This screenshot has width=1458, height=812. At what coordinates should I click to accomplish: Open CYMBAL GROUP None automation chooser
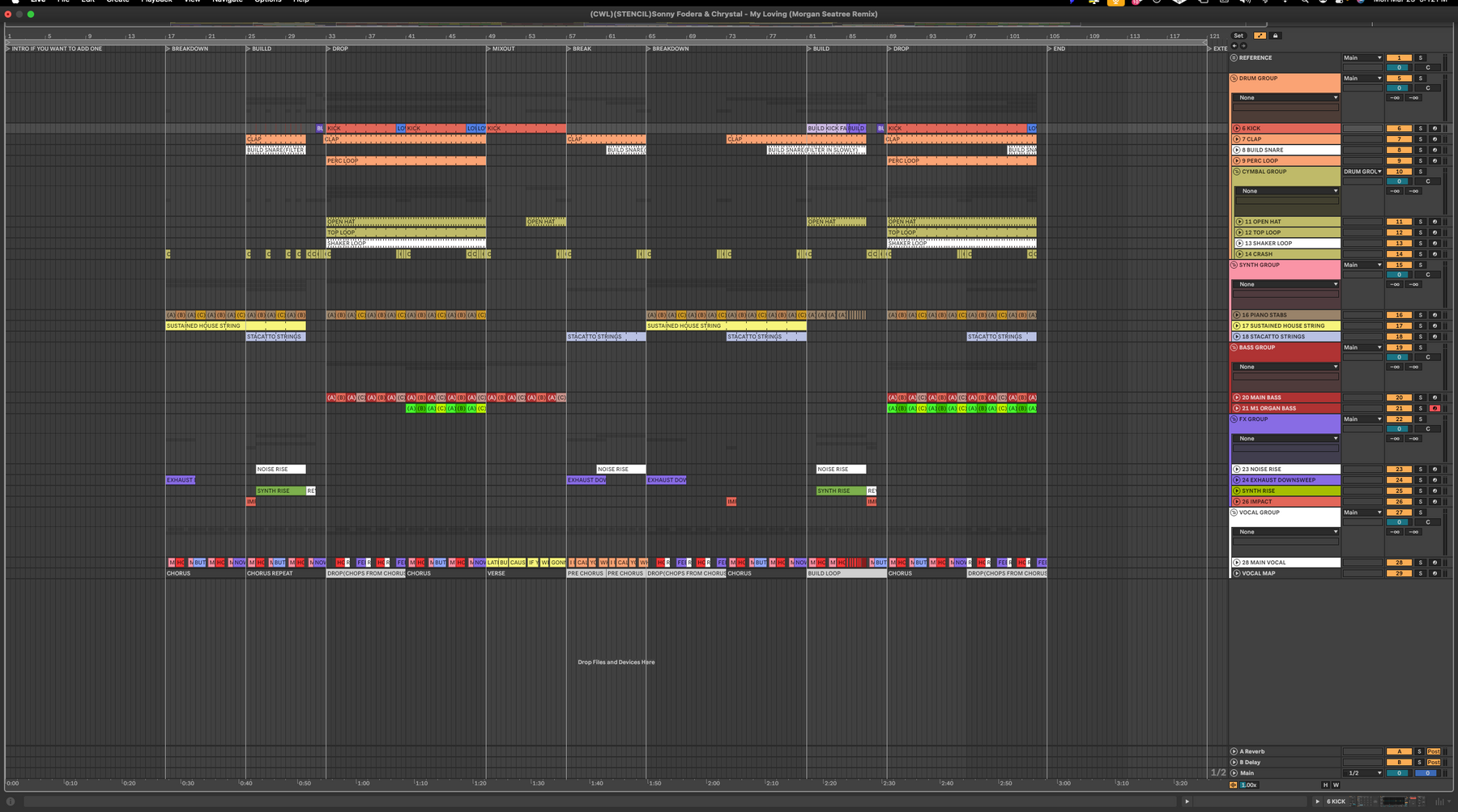point(1287,191)
